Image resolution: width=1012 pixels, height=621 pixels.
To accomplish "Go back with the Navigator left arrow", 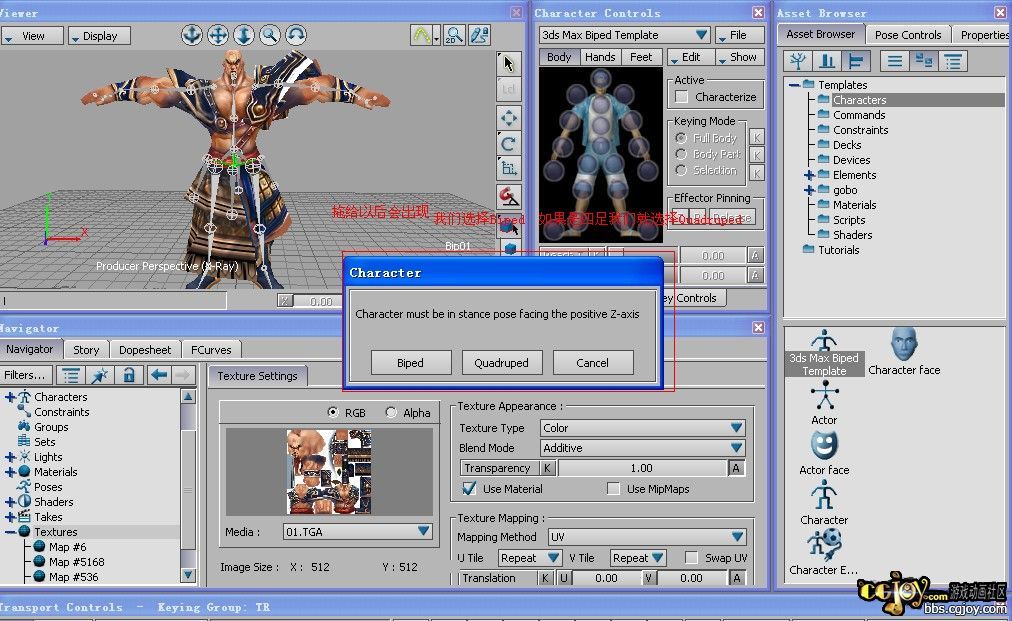I will click(159, 375).
